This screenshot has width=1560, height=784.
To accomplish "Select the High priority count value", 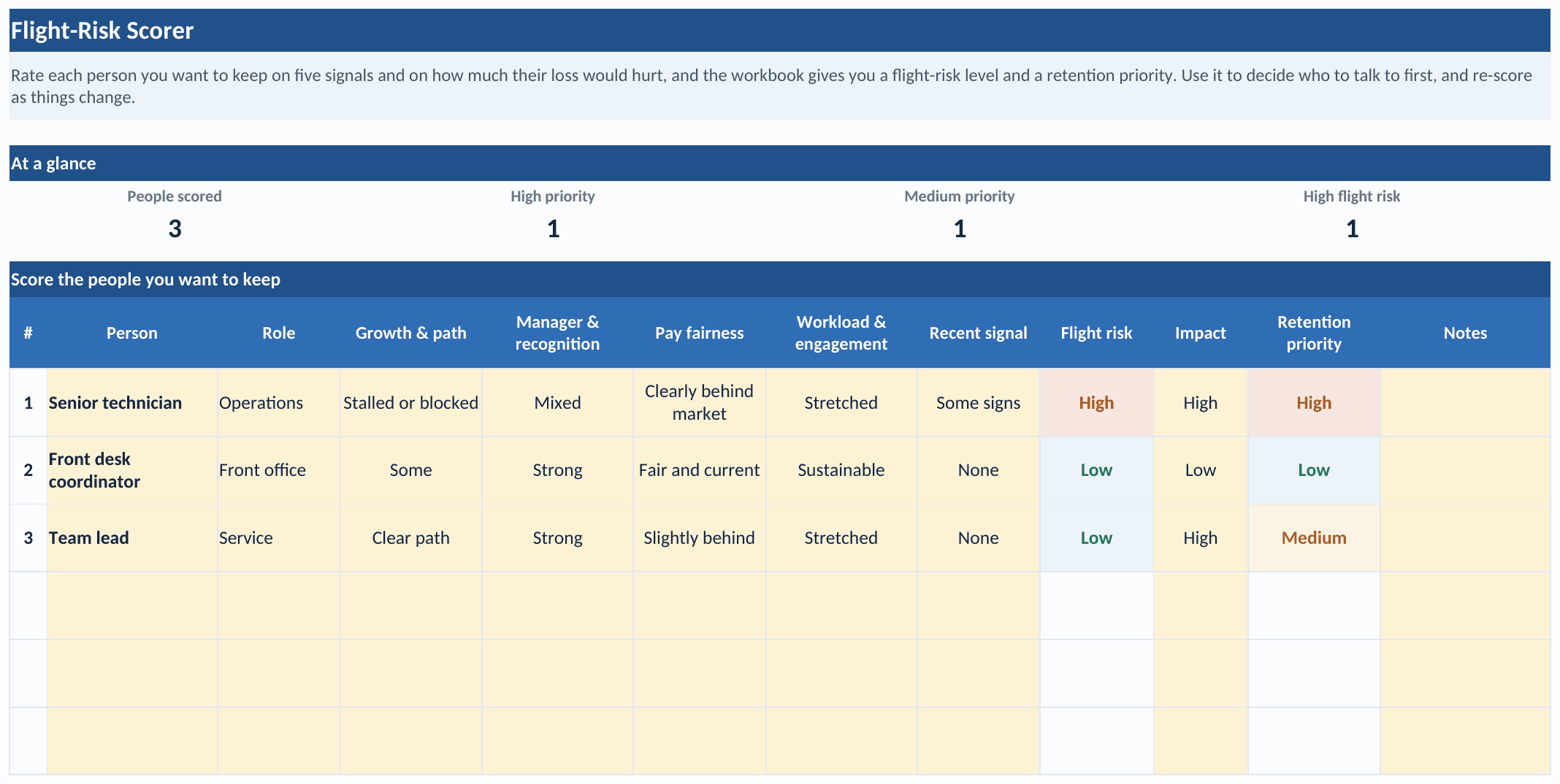I will 553,229.
